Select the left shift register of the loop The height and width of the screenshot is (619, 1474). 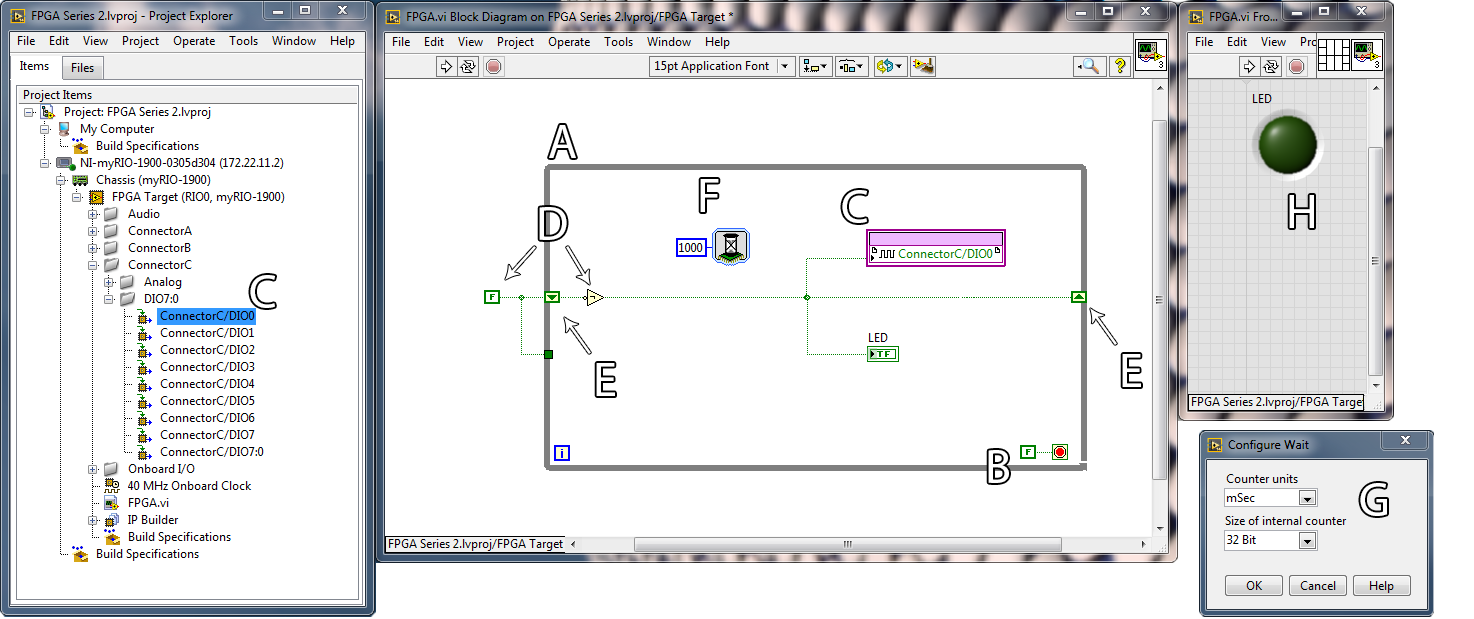[x=553, y=297]
